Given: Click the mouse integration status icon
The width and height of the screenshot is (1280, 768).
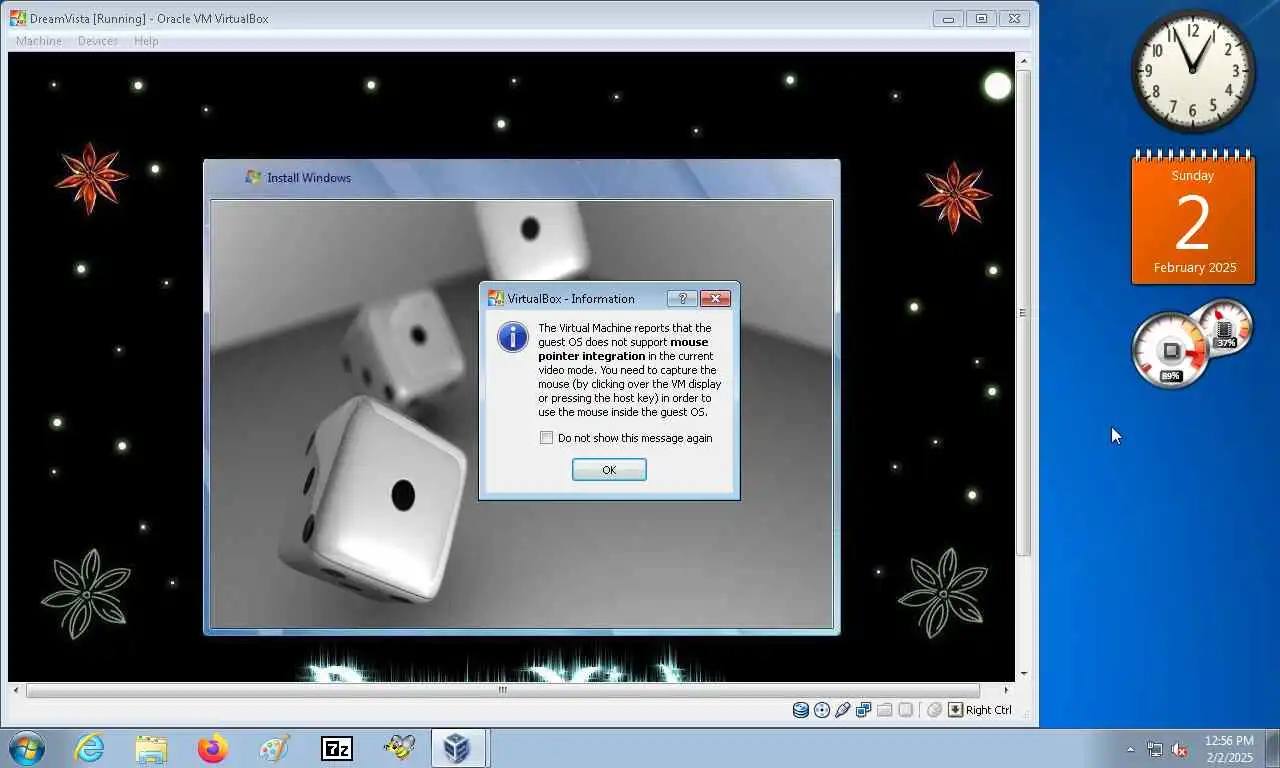Looking at the screenshot, I should point(934,710).
